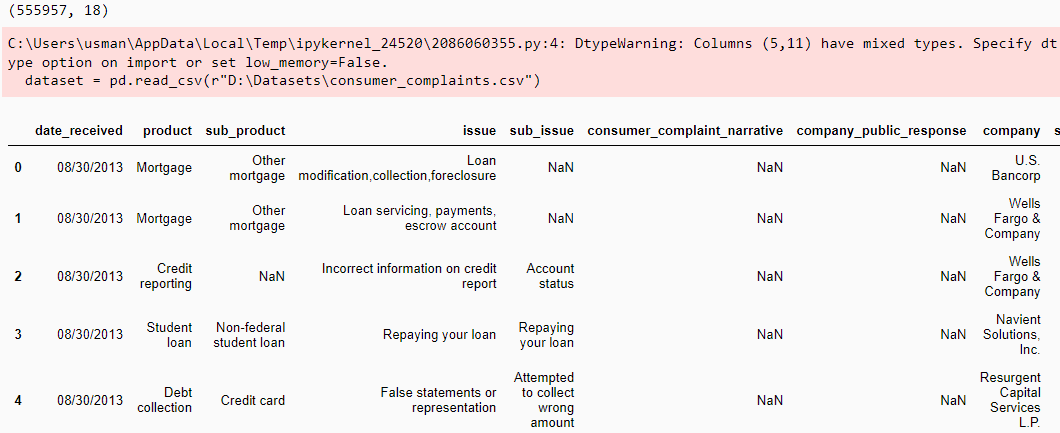The height and width of the screenshot is (433, 1060).
Task: Click the False statements or representation cell
Action: 438,400
